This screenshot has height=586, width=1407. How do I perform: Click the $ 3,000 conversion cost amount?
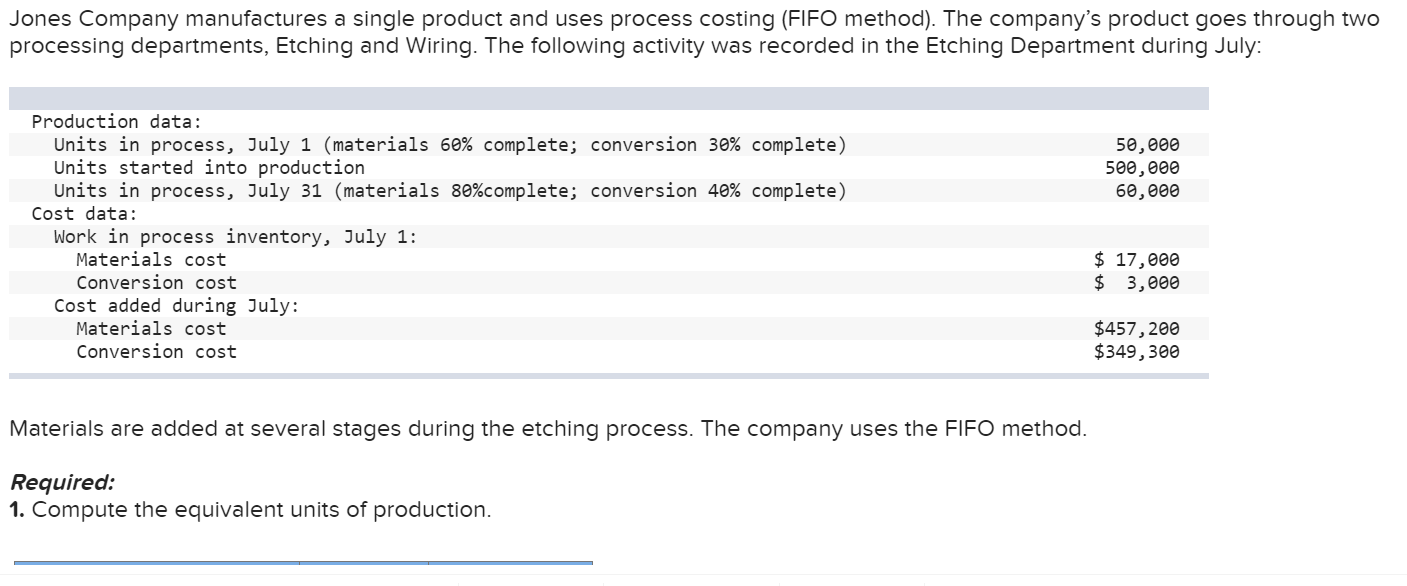click(1137, 282)
